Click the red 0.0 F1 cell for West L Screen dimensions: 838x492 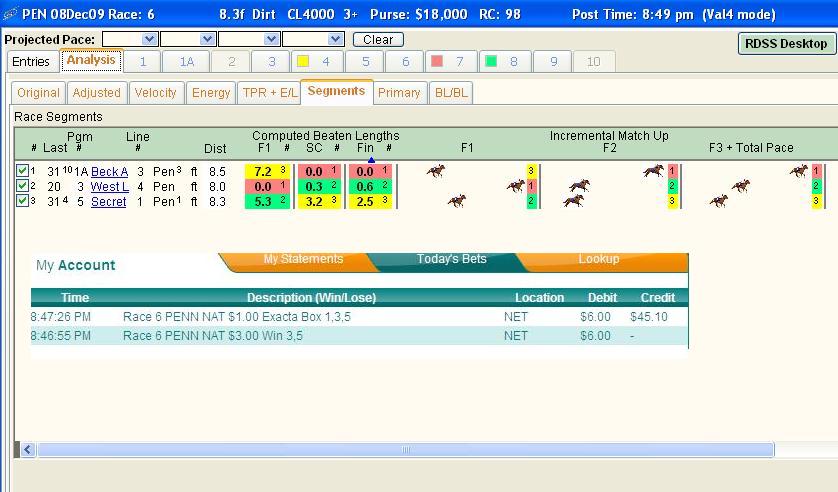(x=267, y=186)
